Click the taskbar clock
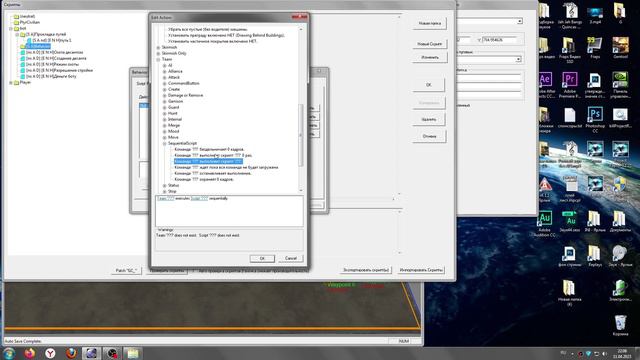 (622, 353)
